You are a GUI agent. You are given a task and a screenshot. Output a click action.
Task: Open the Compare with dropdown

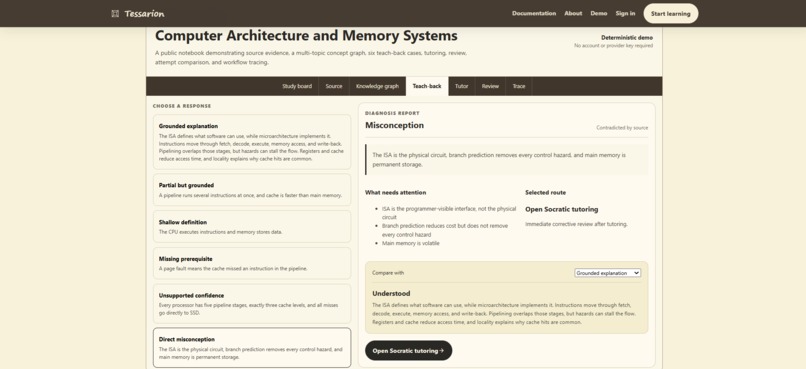608,273
